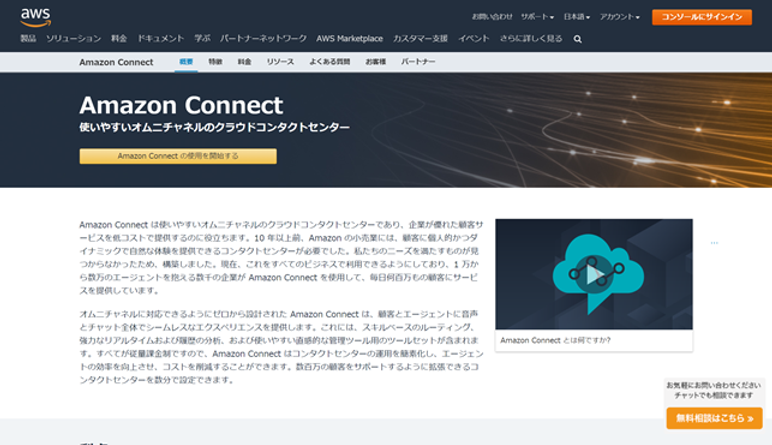Go to the よくある質問 tab
This screenshot has height=445, width=772.
coord(329,62)
